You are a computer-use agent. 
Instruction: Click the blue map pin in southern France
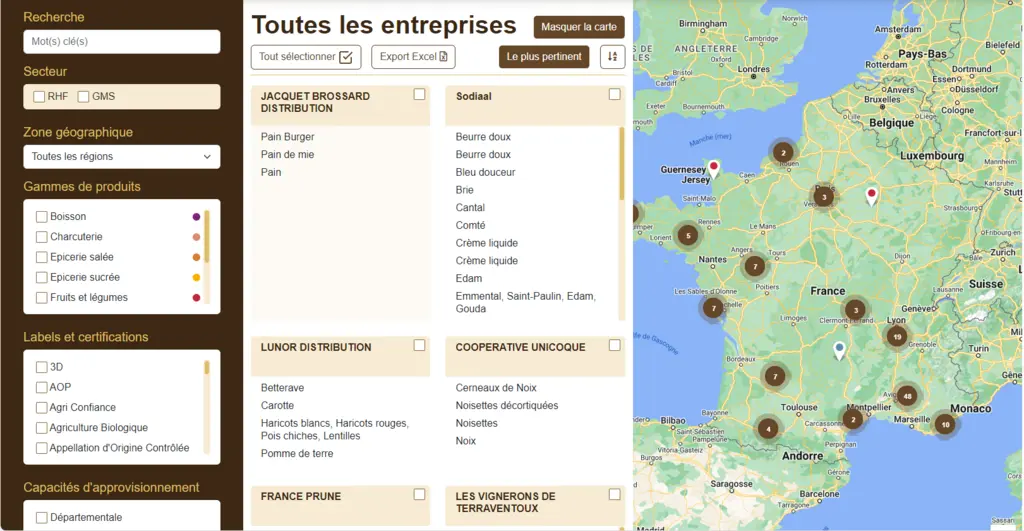[x=840, y=349]
